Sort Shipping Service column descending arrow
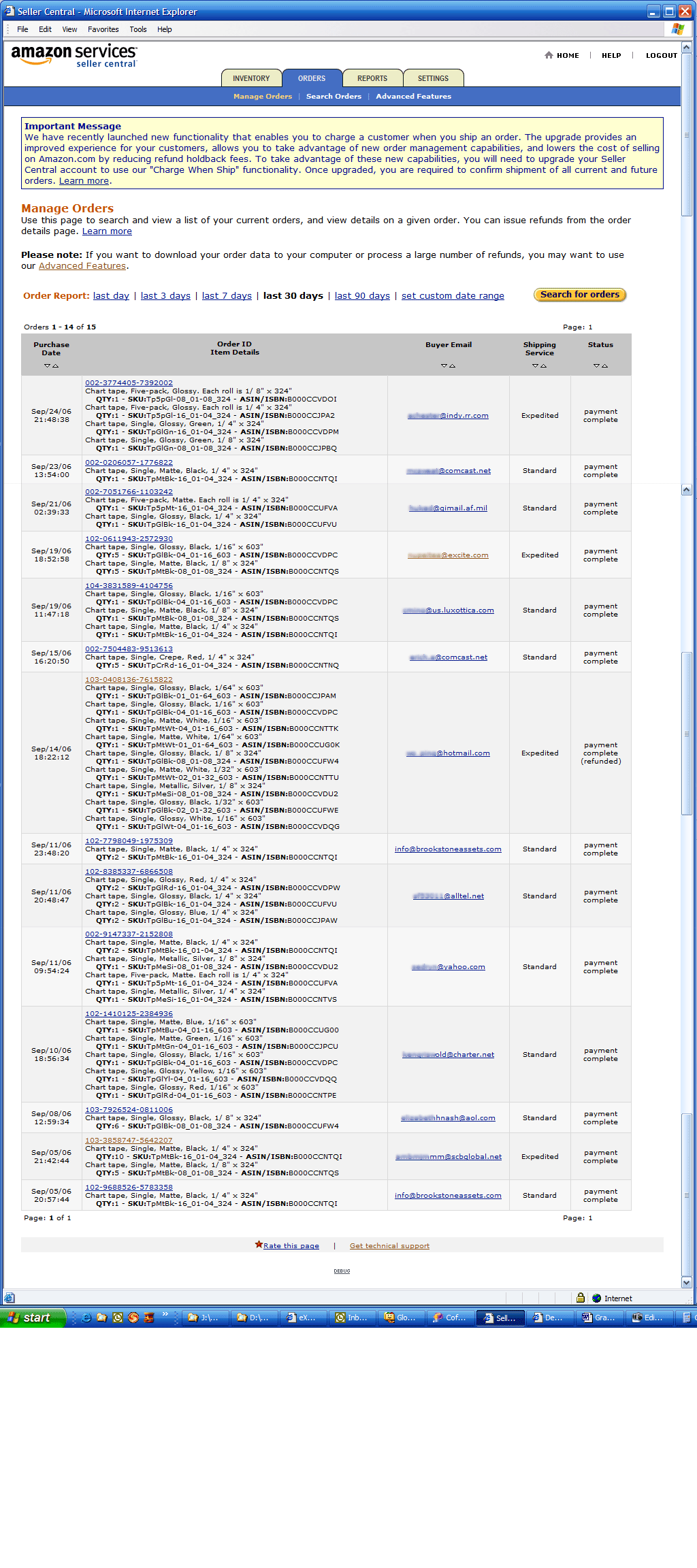 pos(535,366)
